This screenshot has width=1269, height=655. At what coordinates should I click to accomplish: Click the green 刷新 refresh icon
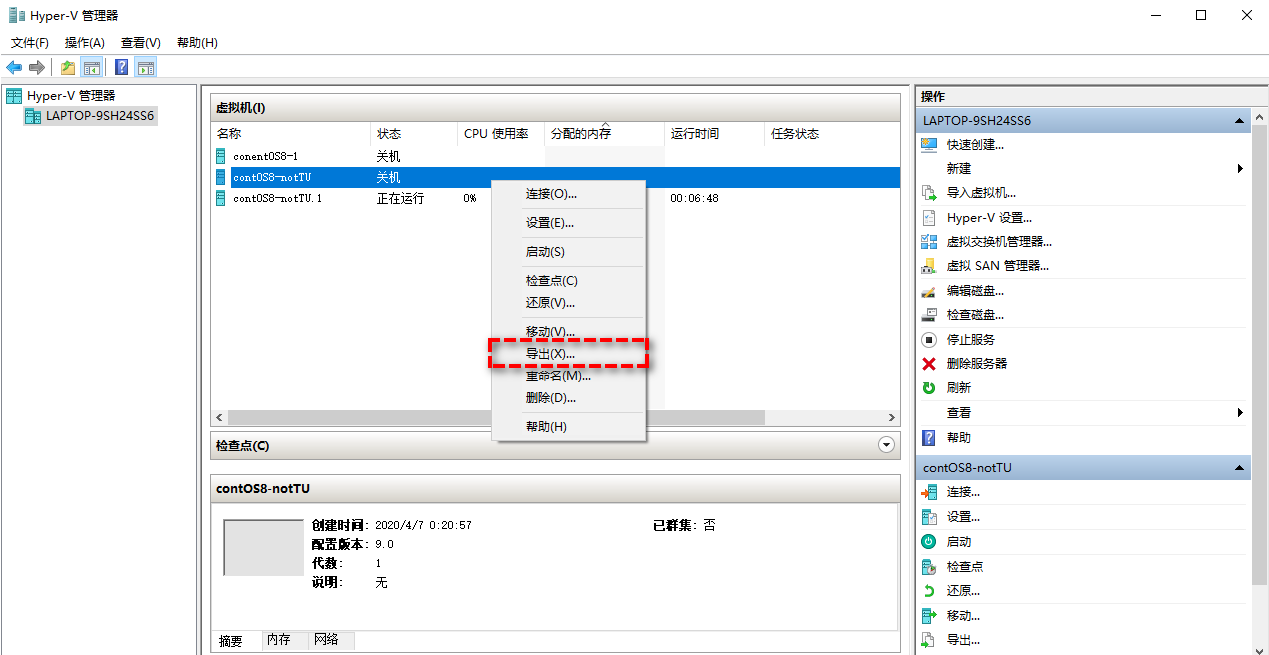[x=929, y=388]
